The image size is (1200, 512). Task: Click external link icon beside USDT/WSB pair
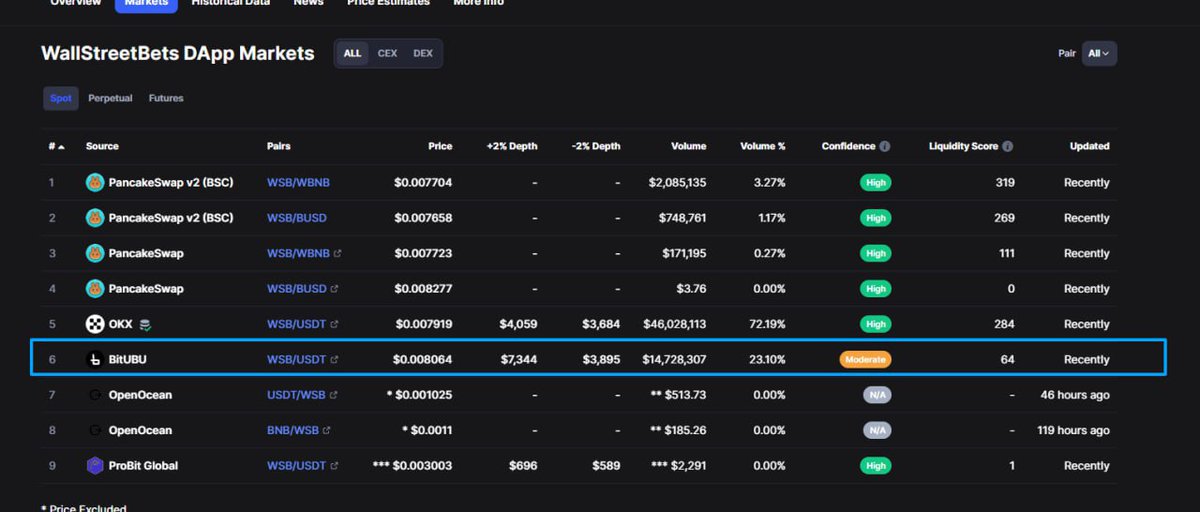pyautogui.click(x=334, y=395)
